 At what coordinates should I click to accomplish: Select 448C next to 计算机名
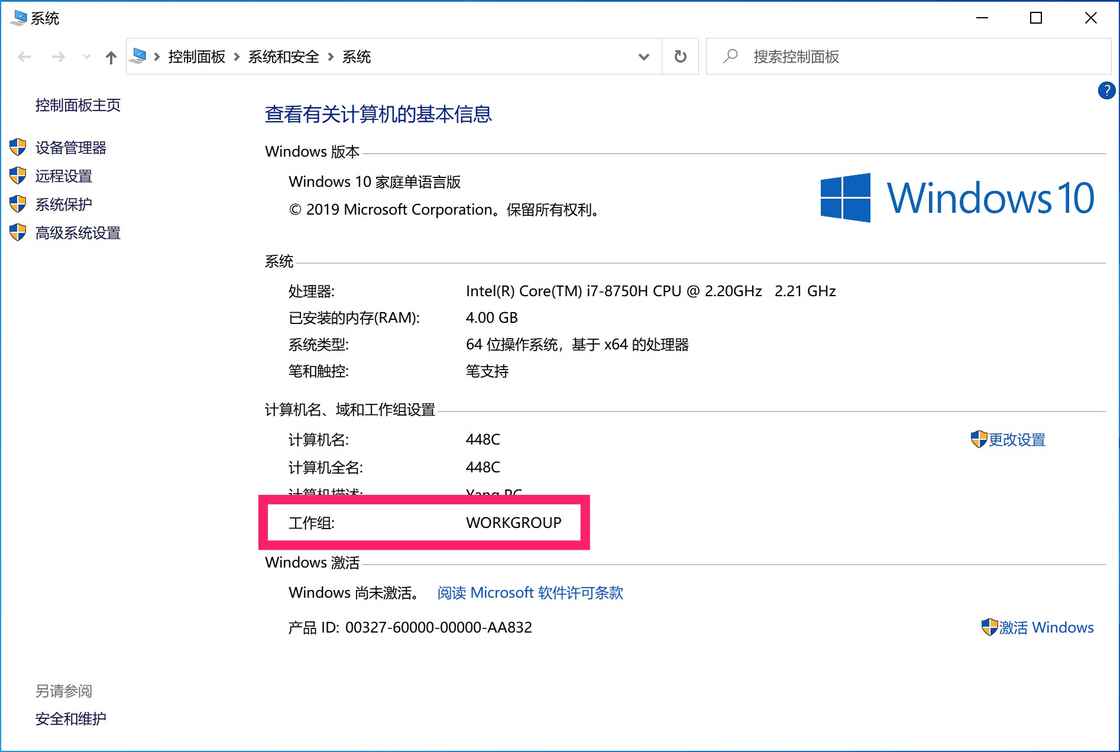point(483,440)
